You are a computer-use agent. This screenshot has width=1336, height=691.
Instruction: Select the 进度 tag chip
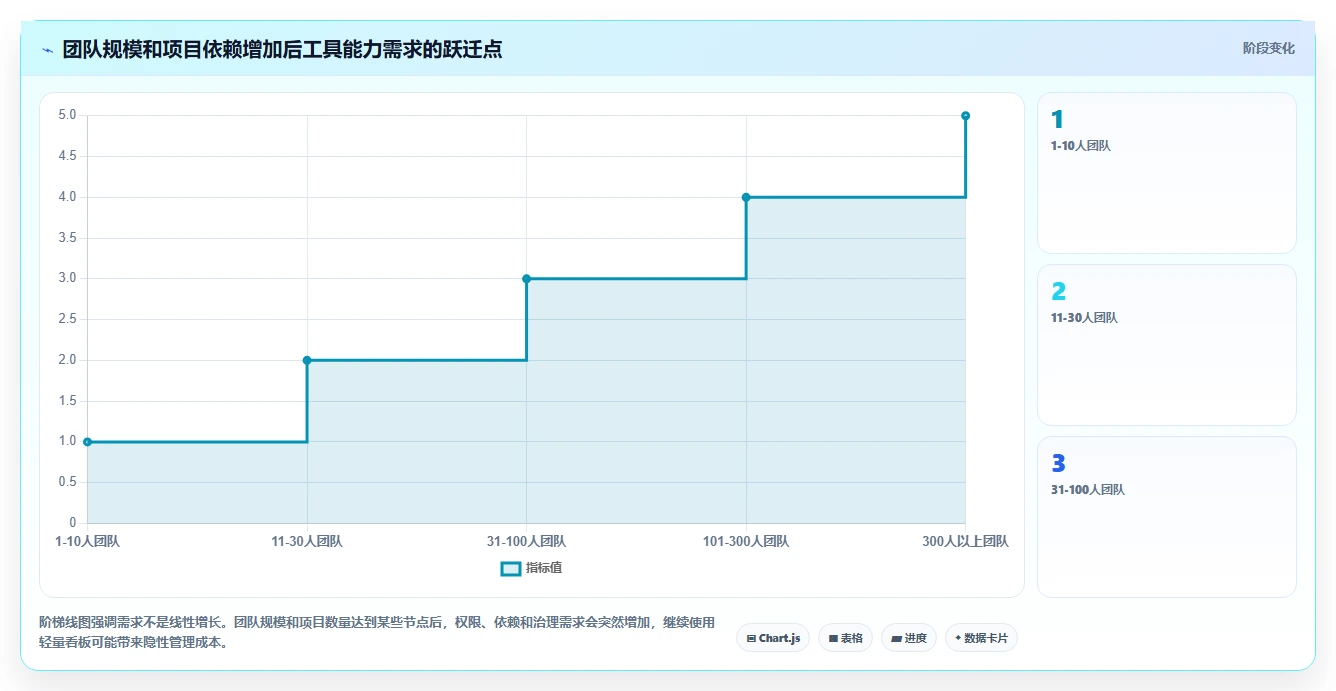[908, 638]
